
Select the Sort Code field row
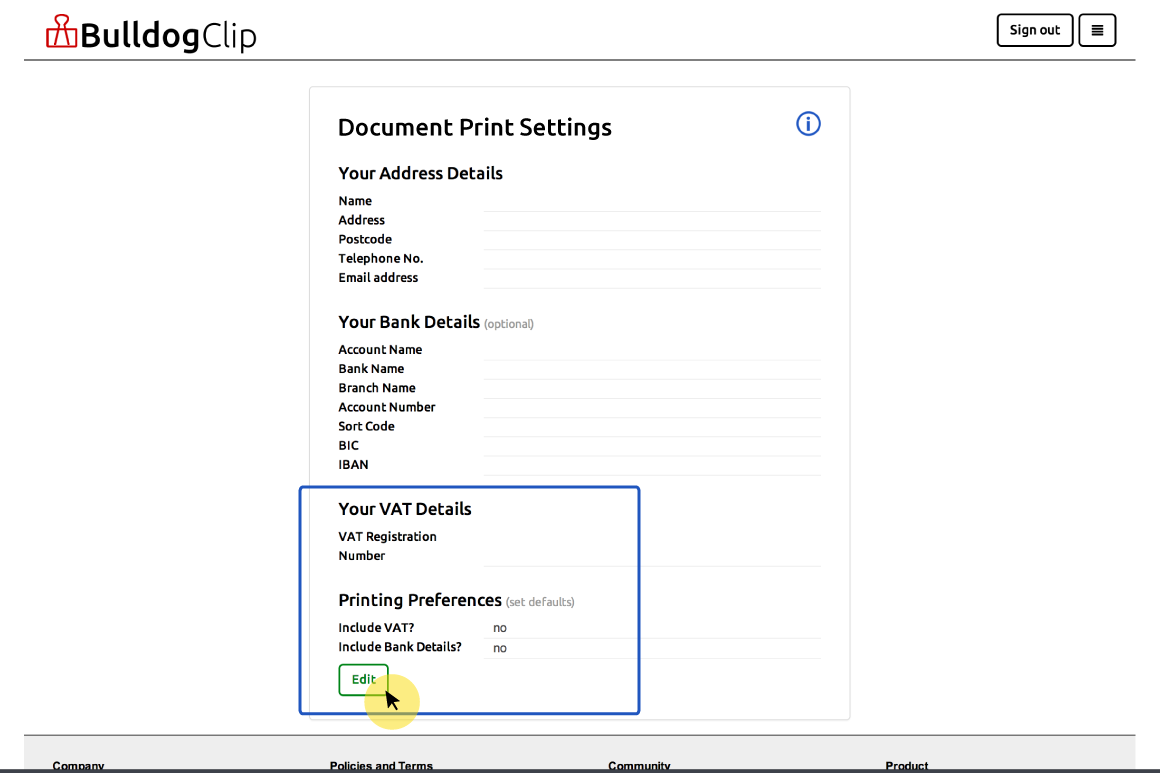578,427
